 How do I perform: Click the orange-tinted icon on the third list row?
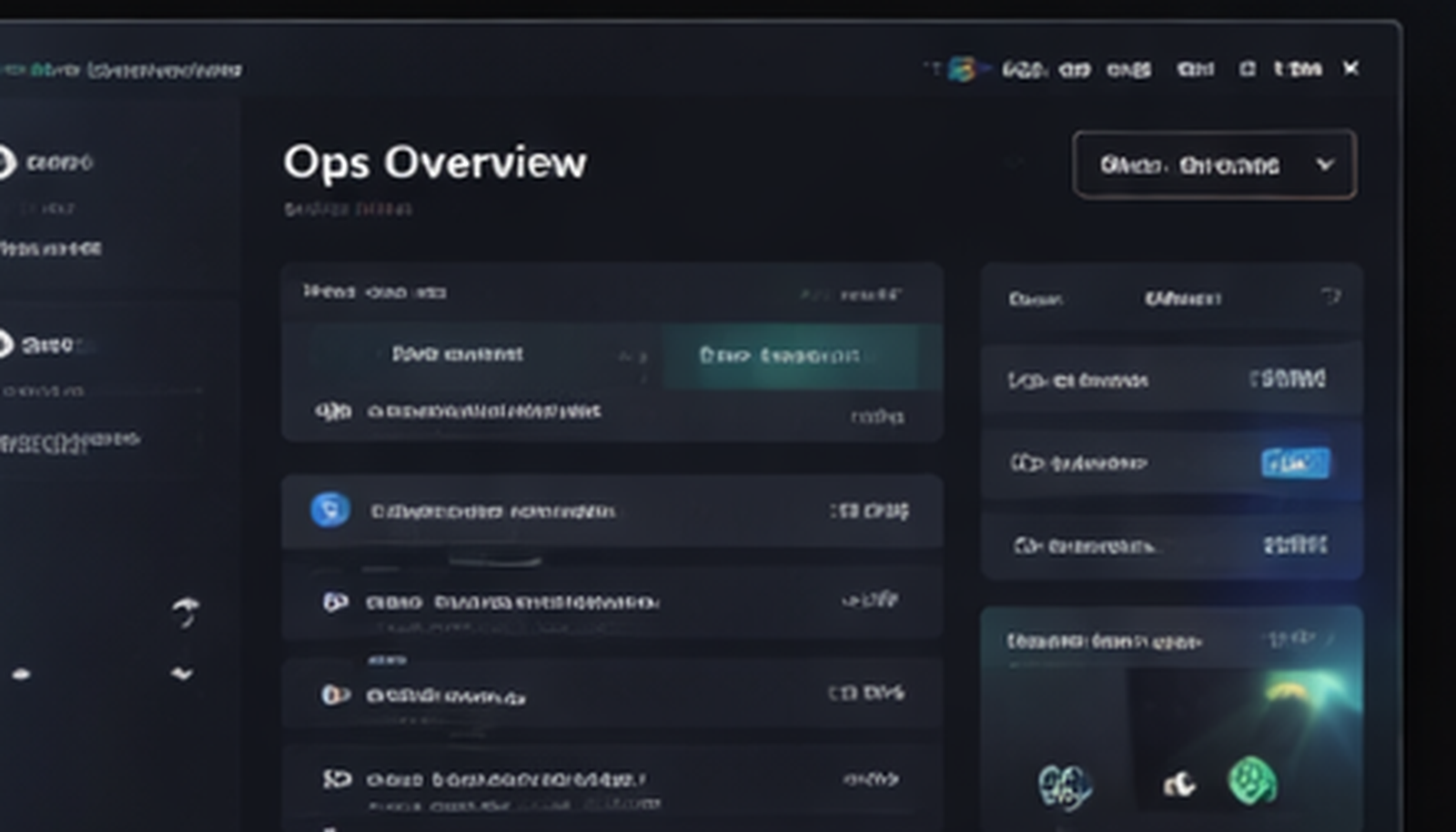click(x=335, y=695)
